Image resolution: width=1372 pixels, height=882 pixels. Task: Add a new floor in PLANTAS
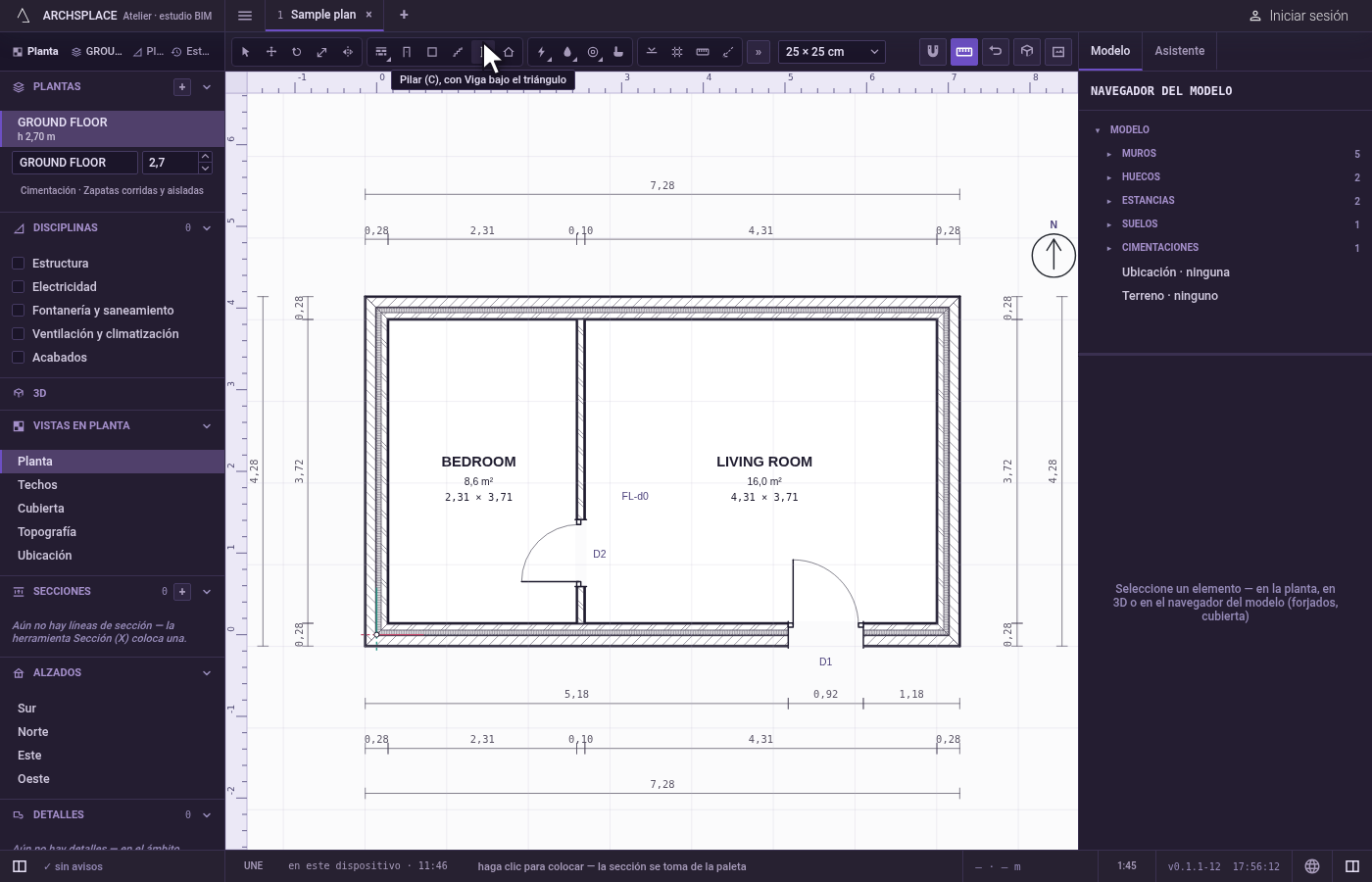182,87
